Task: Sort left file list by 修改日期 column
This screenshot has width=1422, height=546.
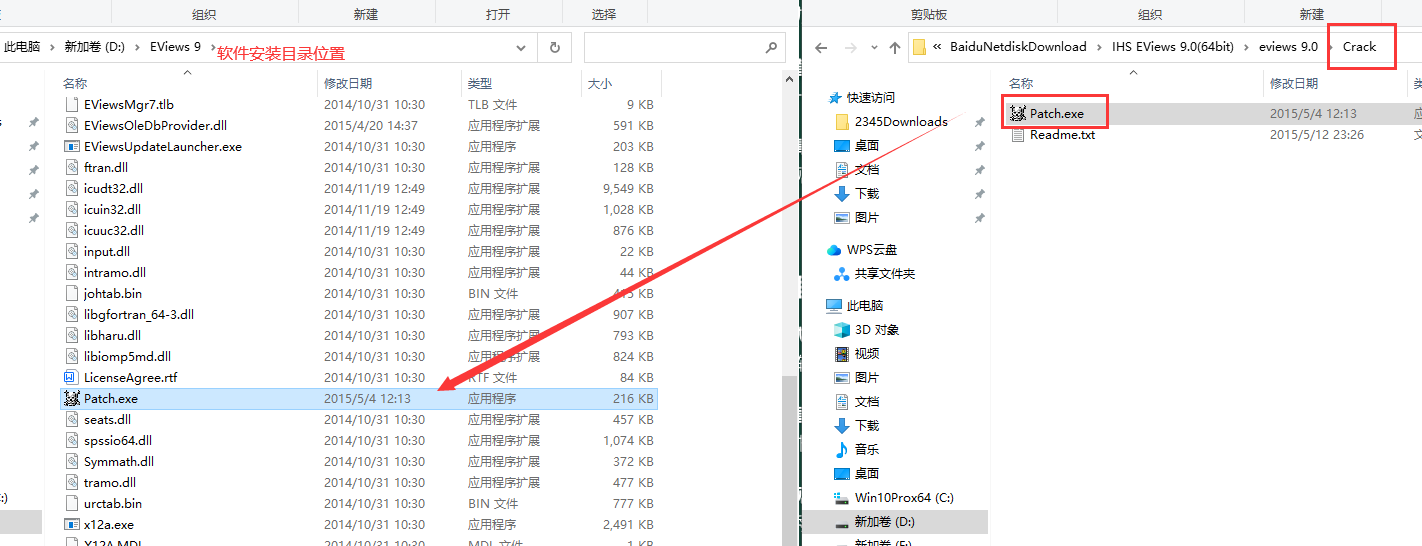Action: click(348, 84)
